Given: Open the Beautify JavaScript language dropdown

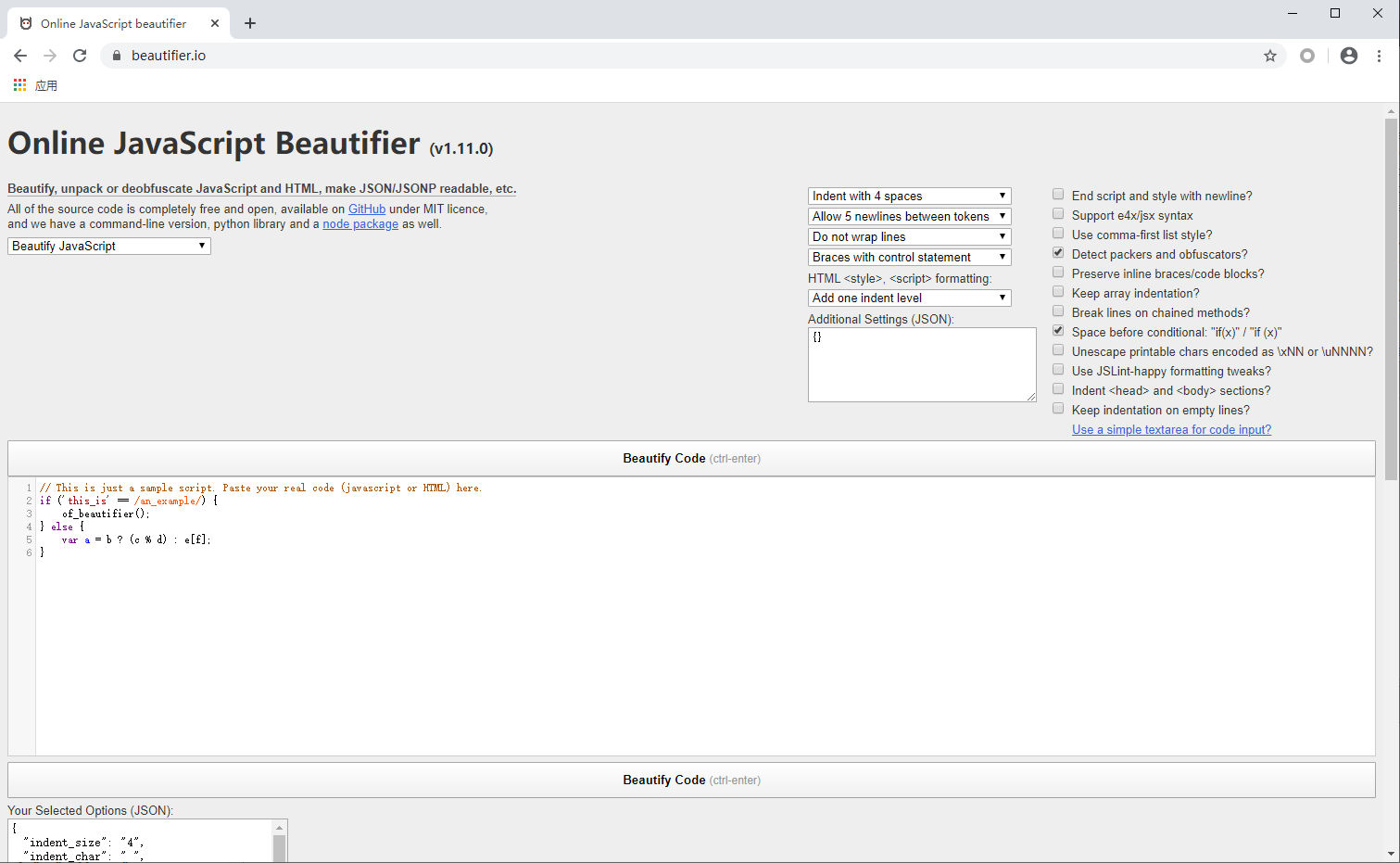Looking at the screenshot, I should [109, 246].
